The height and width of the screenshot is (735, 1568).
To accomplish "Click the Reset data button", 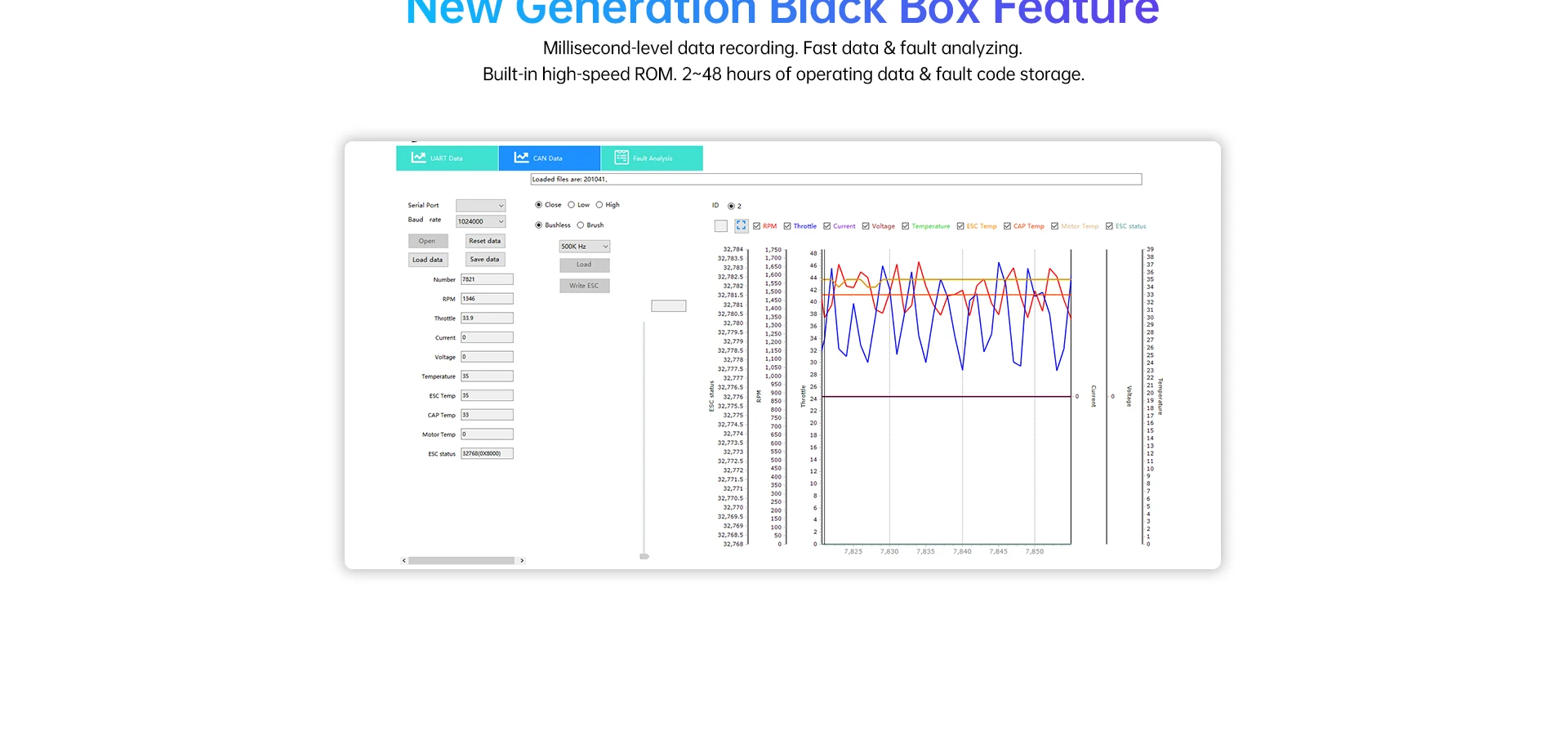I will 485,241.
